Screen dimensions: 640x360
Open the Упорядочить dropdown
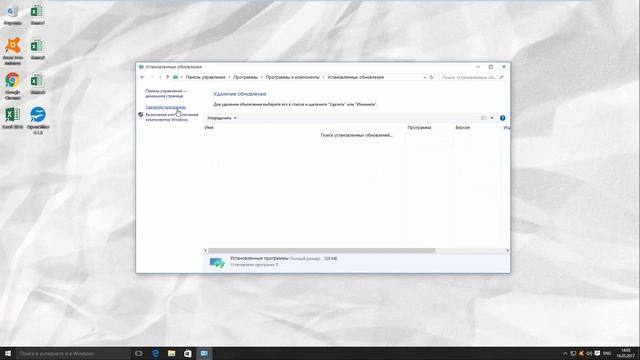(222, 118)
